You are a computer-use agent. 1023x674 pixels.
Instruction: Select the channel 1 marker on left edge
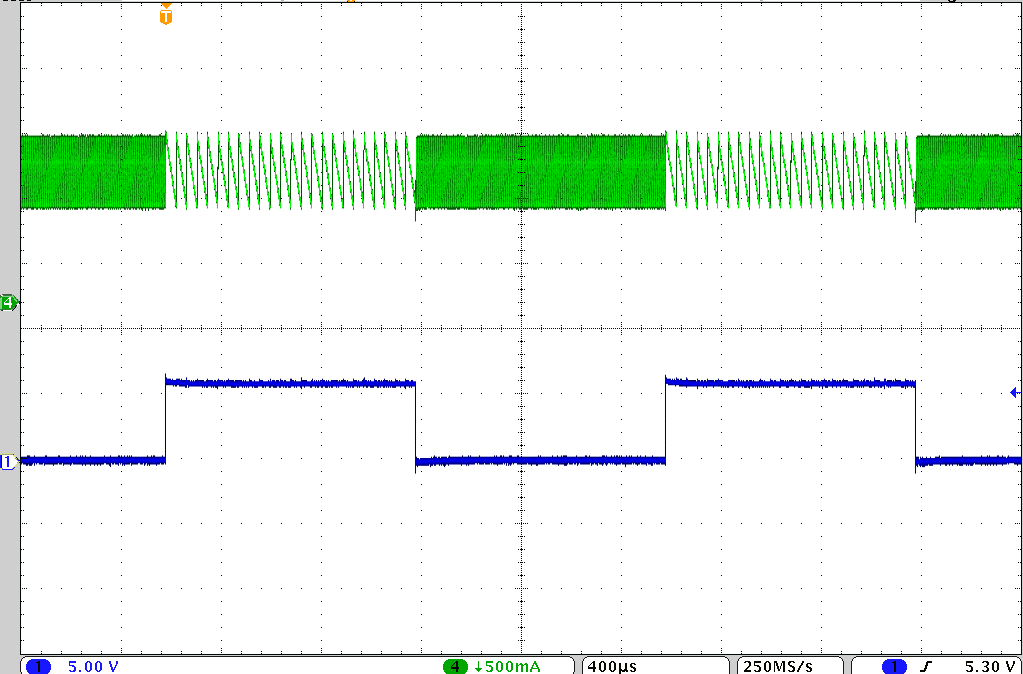click(8, 461)
